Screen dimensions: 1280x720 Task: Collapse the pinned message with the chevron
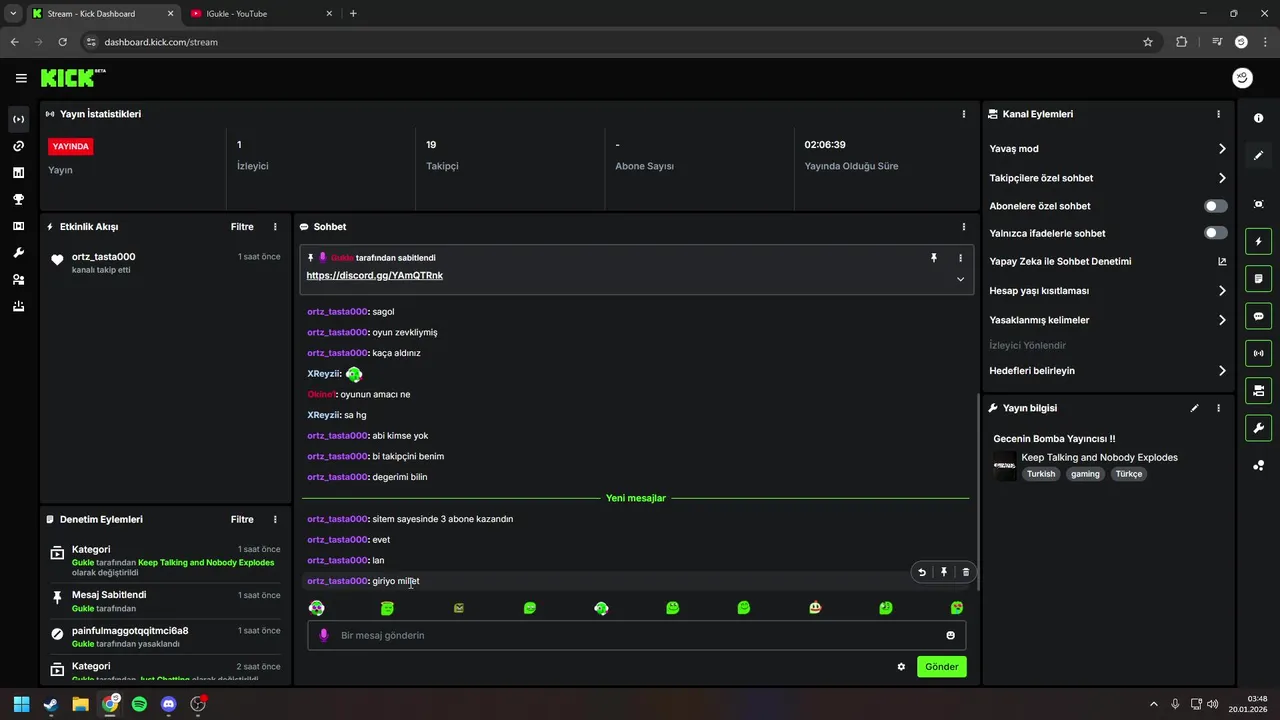960,279
